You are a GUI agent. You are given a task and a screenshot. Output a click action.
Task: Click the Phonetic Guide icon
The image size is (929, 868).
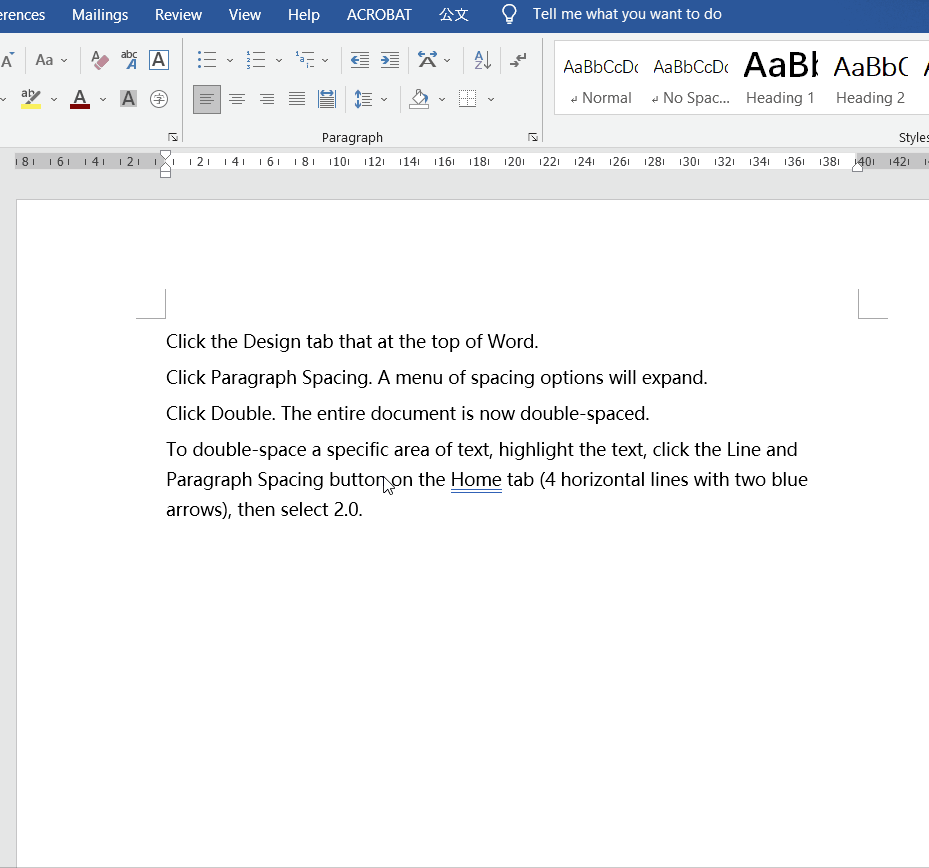pyautogui.click(x=128, y=60)
